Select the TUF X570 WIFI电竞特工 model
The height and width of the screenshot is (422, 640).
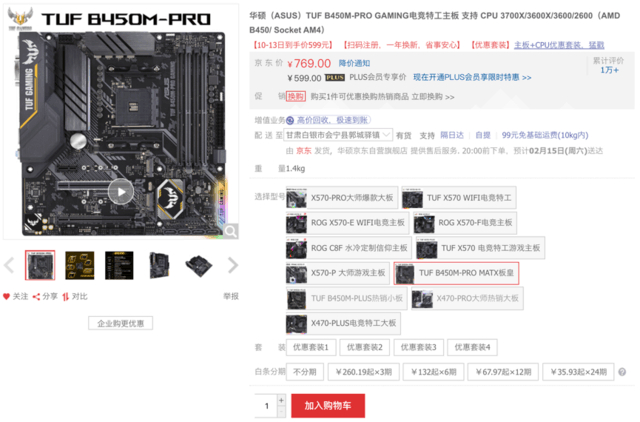459,198
